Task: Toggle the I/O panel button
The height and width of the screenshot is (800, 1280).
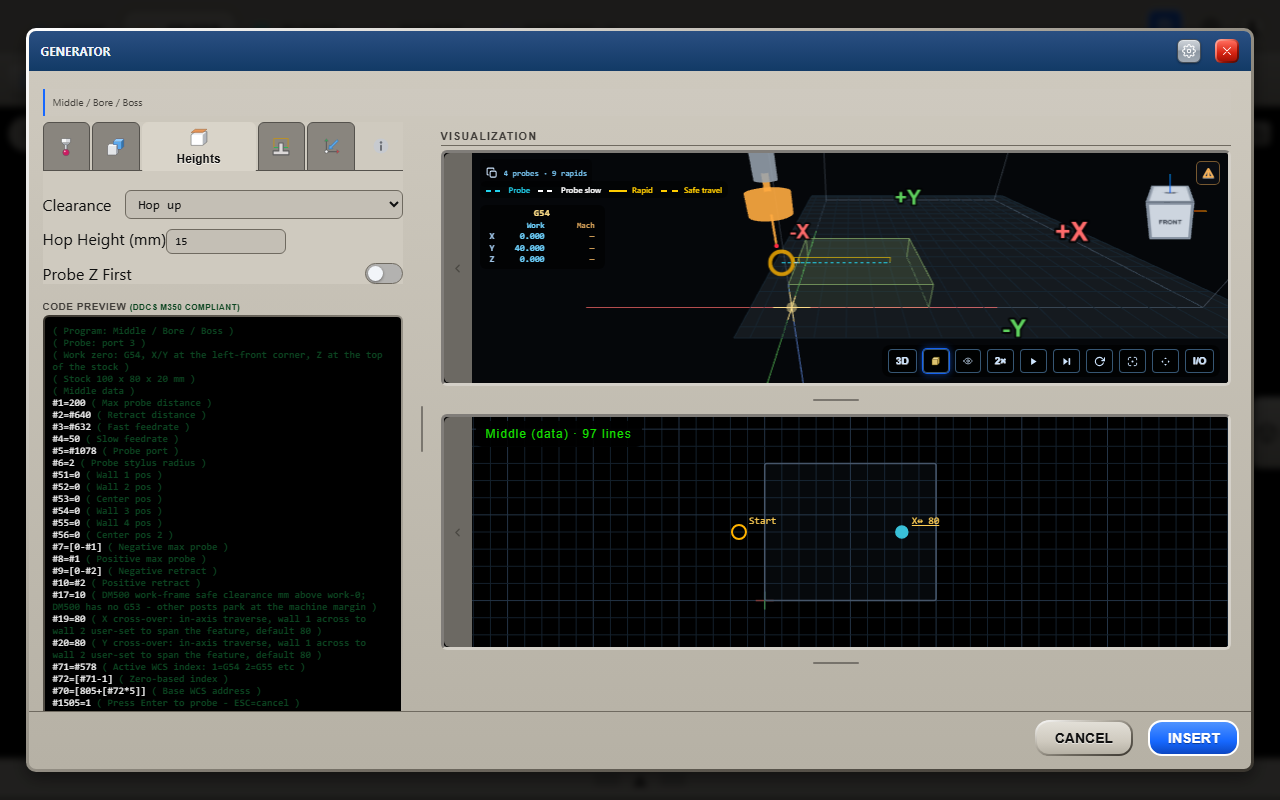Action: (x=1199, y=361)
